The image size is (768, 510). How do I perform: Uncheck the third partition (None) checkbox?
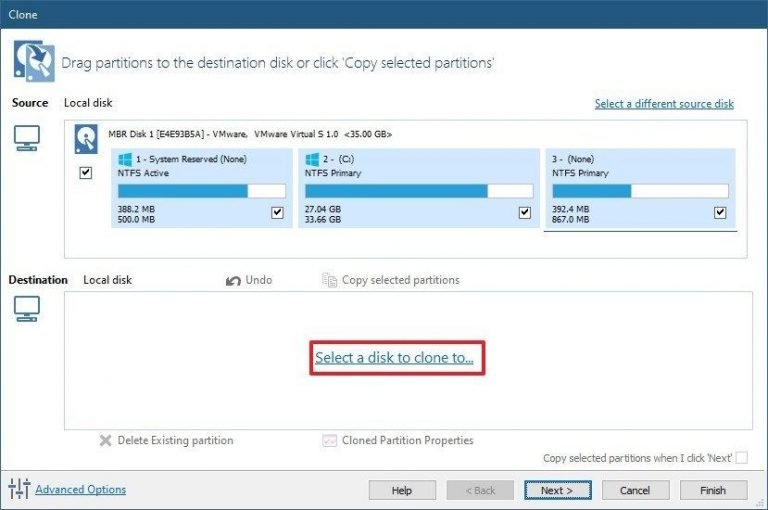coord(720,212)
